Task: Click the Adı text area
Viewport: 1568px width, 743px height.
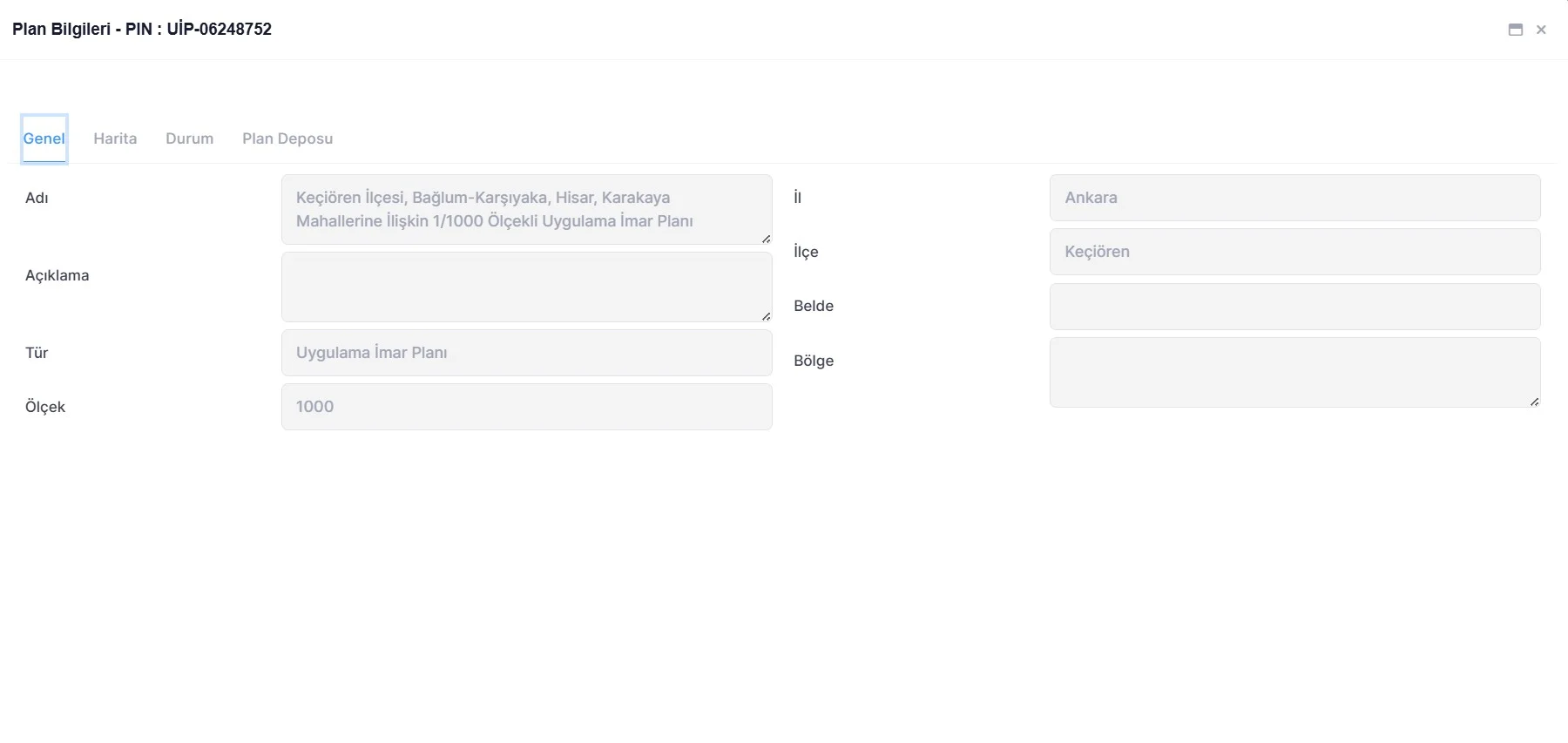Action: coord(526,209)
